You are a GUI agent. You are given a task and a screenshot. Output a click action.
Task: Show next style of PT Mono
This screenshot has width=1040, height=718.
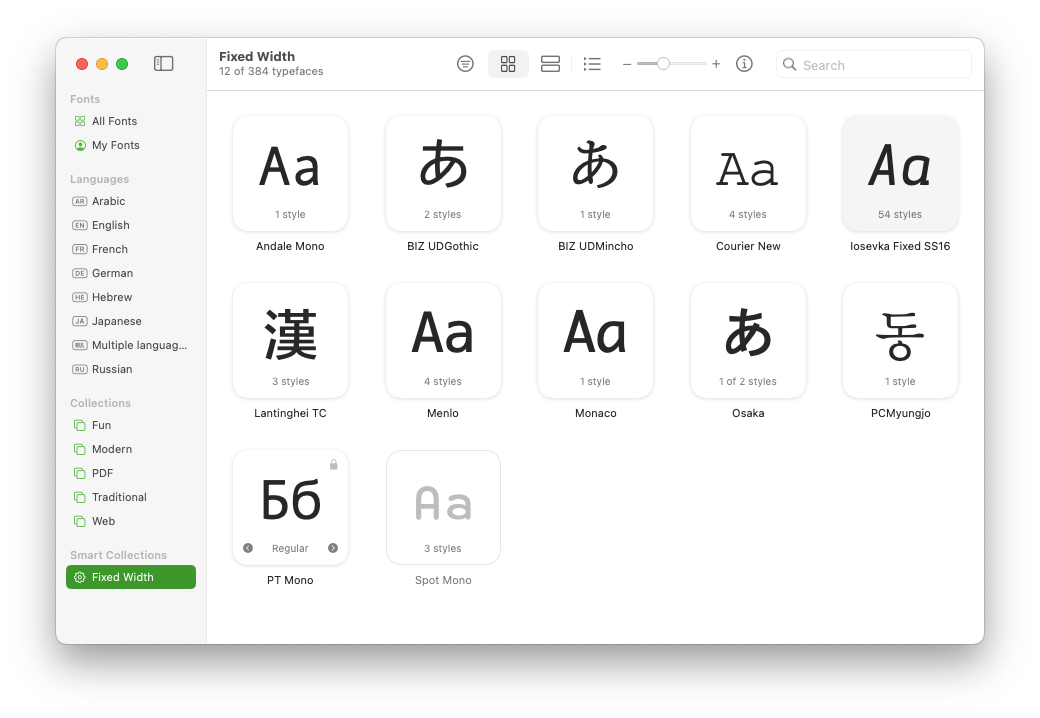tap(333, 548)
